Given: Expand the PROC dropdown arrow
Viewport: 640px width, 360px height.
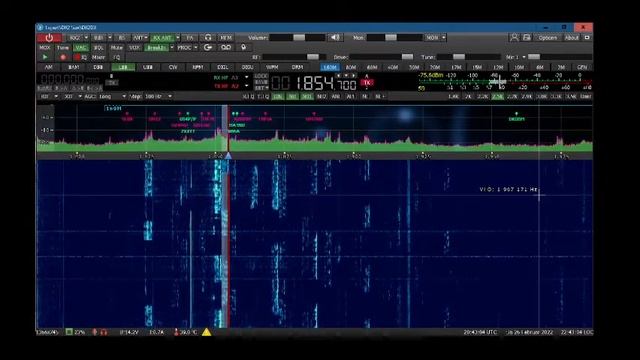Looking at the screenshot, I should pos(196,48).
